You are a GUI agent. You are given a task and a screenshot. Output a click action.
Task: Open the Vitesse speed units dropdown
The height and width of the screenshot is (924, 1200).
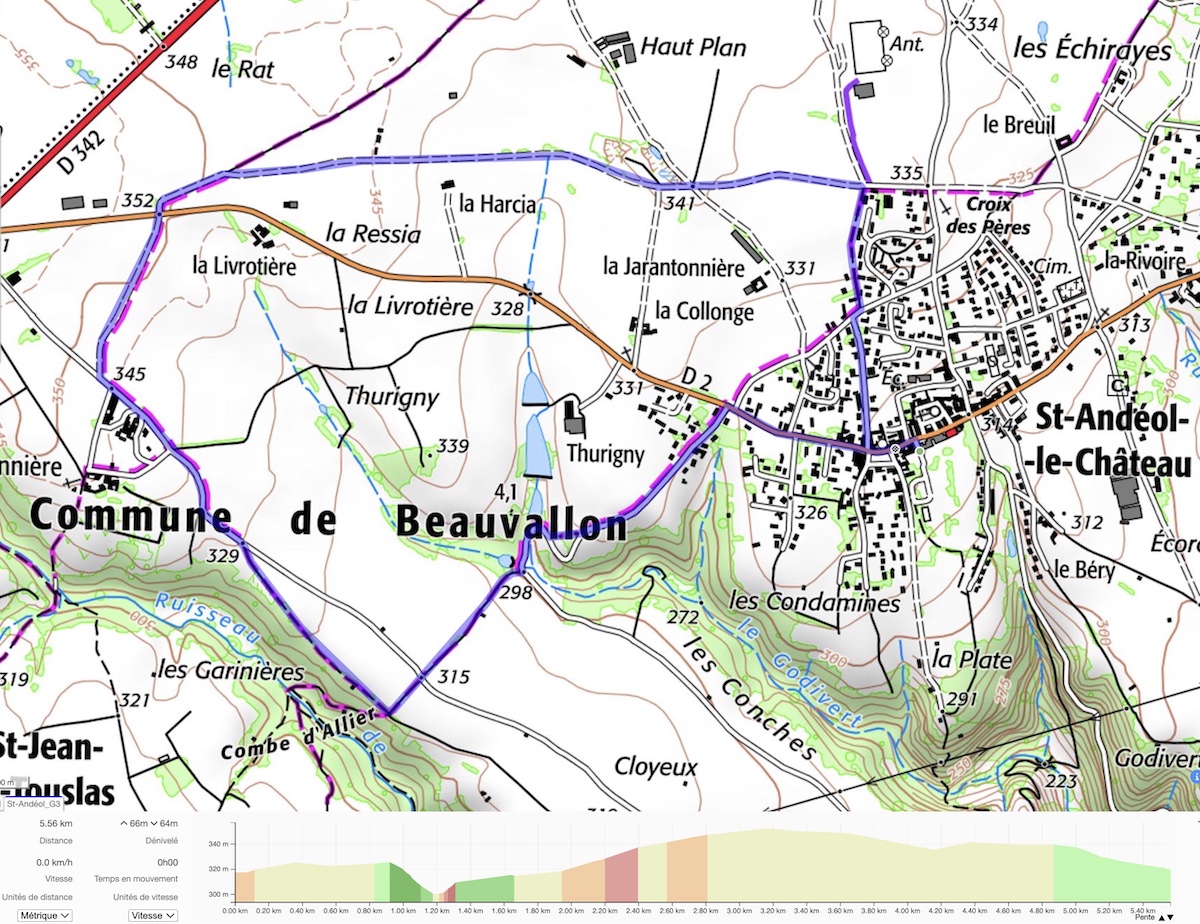click(153, 915)
